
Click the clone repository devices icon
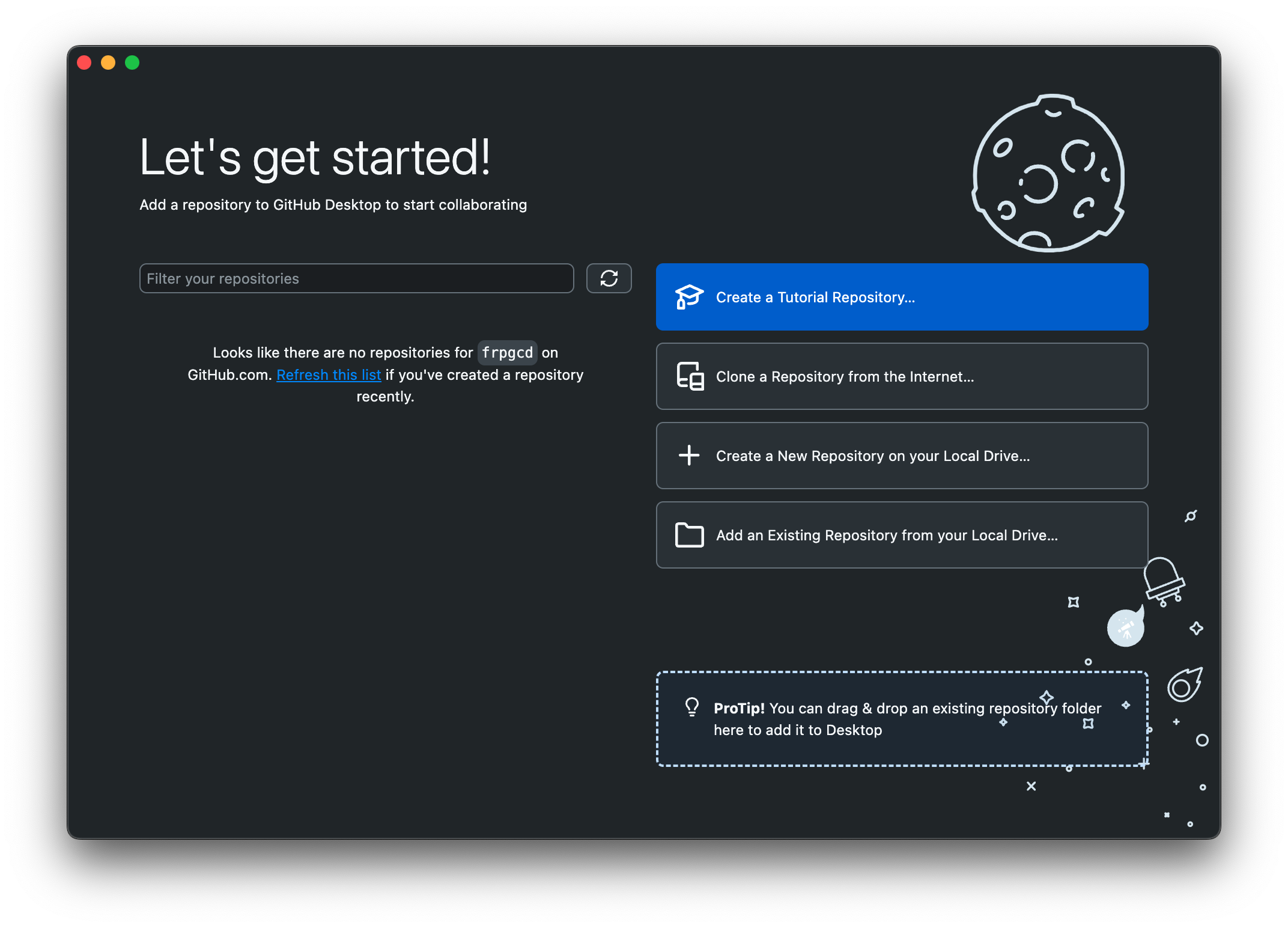(690, 376)
